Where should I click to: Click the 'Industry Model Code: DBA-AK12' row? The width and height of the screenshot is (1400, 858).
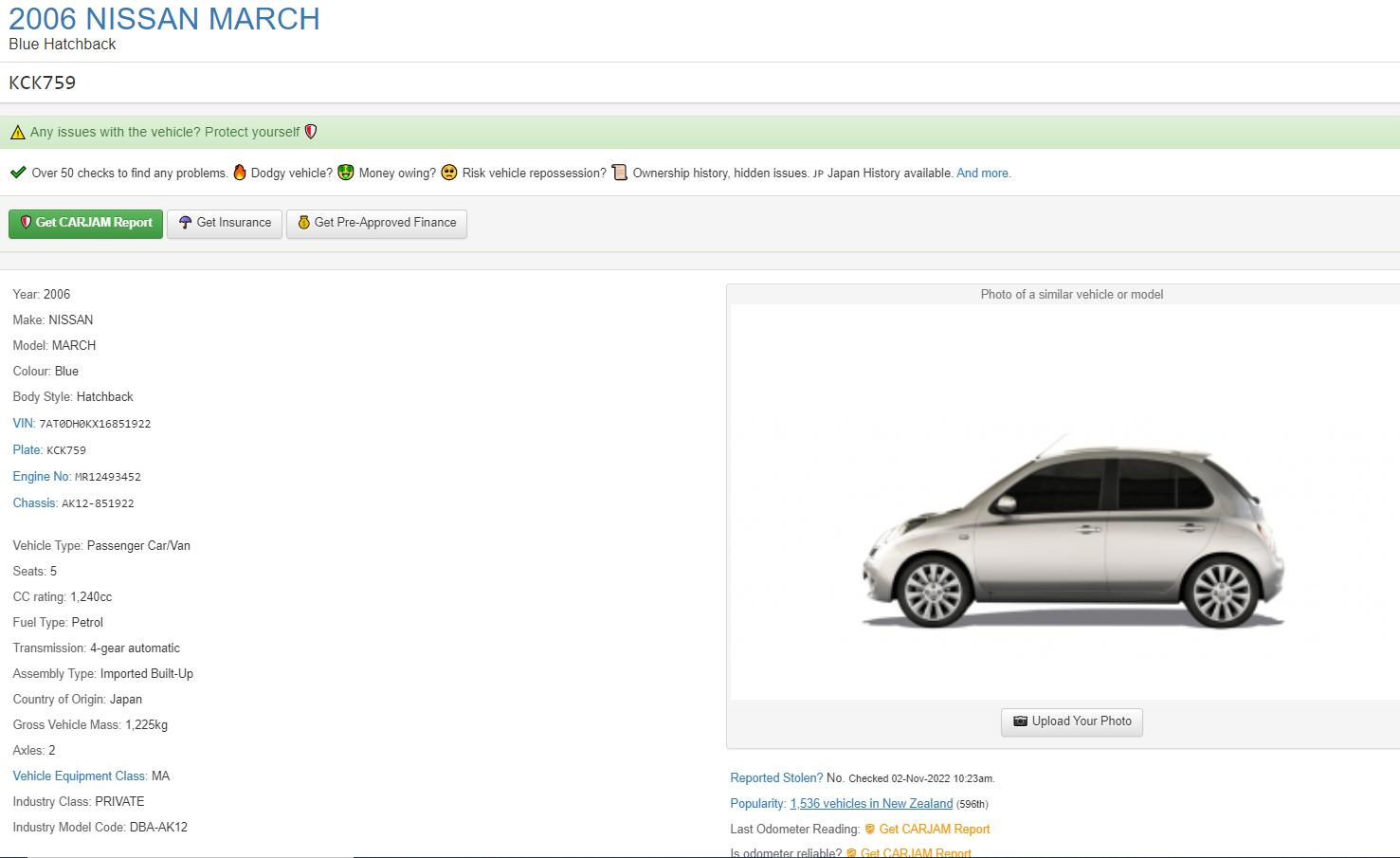[x=100, y=828]
